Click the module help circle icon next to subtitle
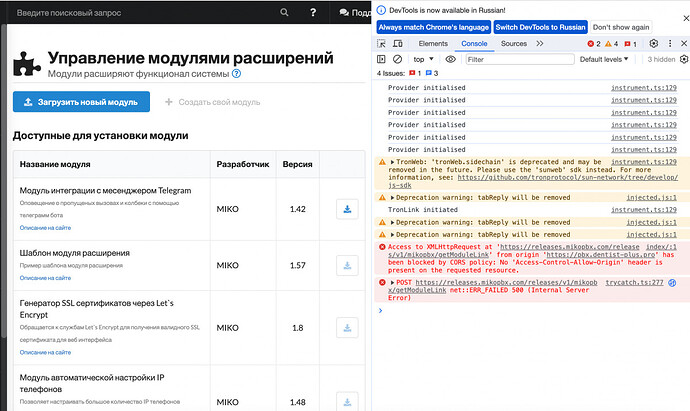Image resolution: width=690 pixels, height=411 pixels. click(x=236, y=73)
